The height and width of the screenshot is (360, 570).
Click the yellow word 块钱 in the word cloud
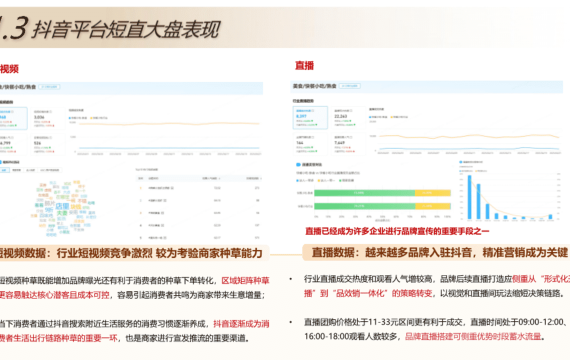coord(75,207)
